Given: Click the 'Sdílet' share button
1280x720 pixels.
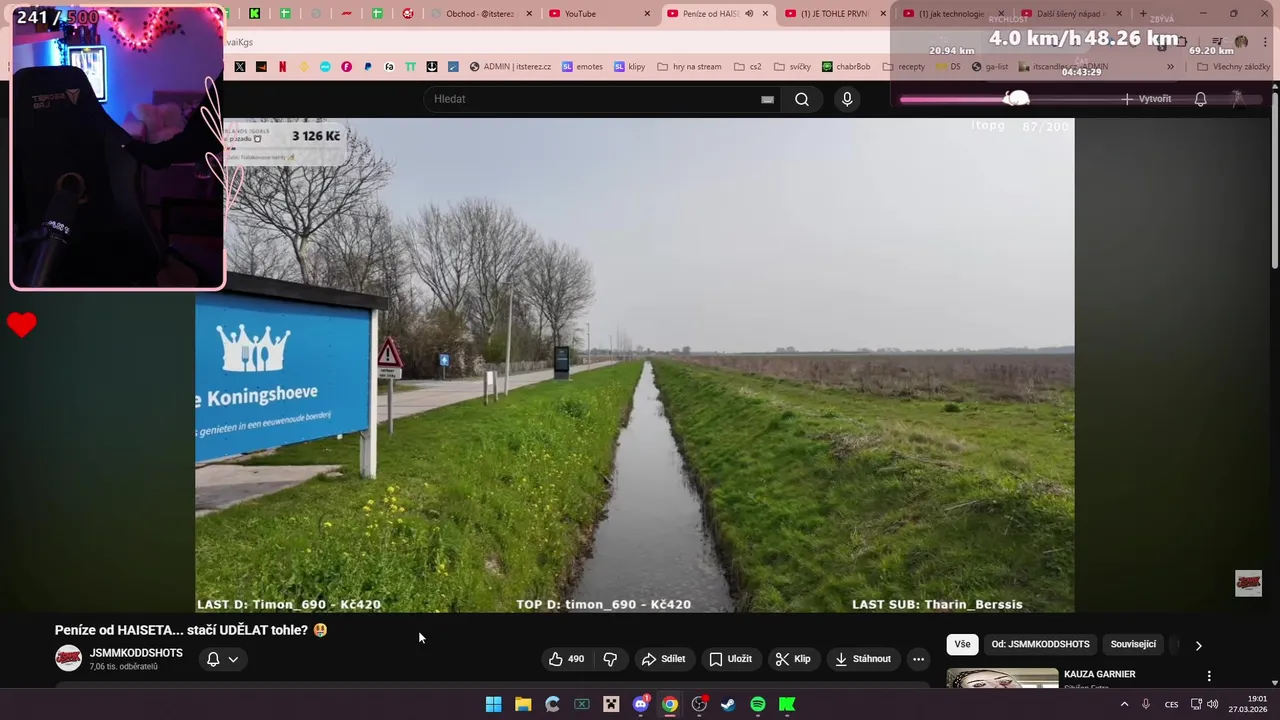Looking at the screenshot, I should click(663, 659).
